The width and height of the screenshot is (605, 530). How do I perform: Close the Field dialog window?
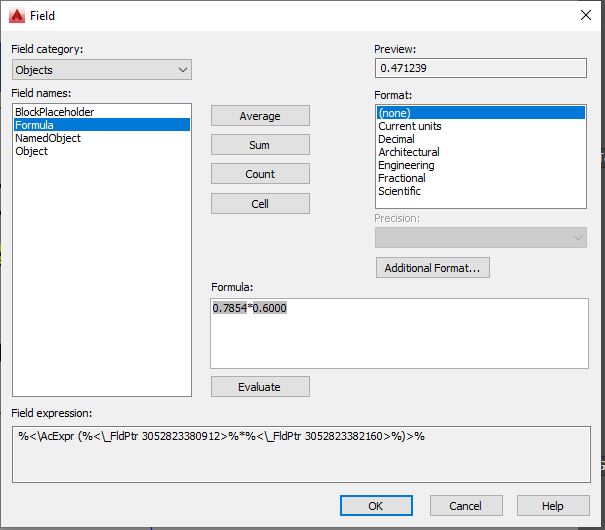pos(586,15)
